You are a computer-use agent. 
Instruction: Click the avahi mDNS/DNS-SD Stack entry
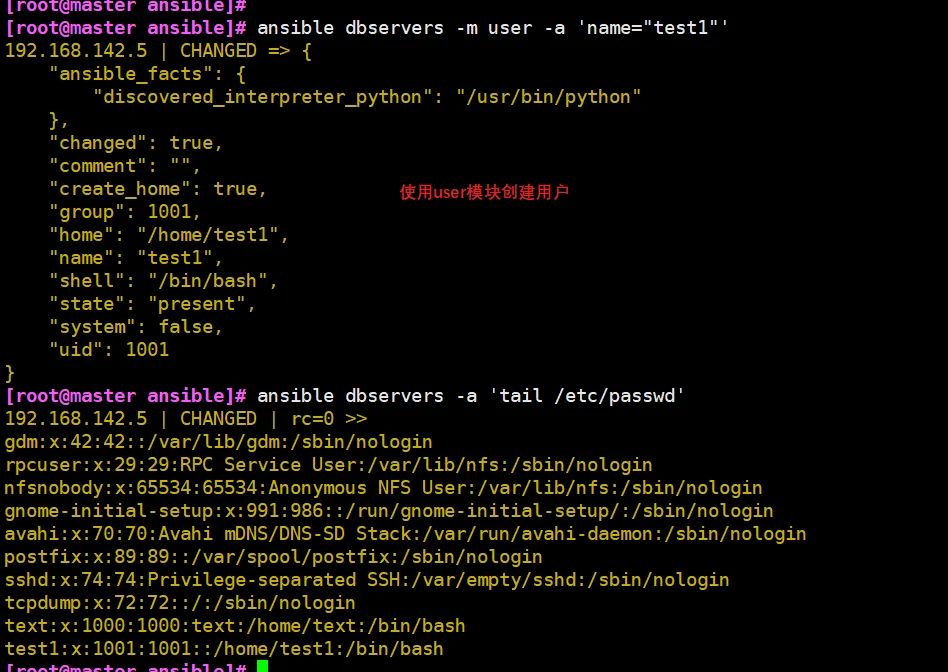pos(406,533)
